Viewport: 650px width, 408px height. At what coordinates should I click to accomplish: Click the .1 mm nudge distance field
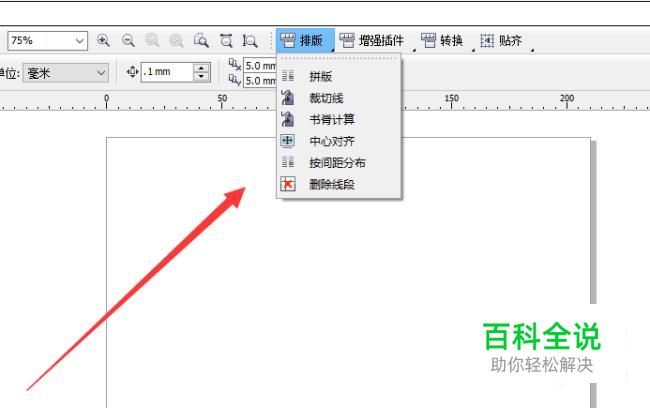click(x=167, y=72)
